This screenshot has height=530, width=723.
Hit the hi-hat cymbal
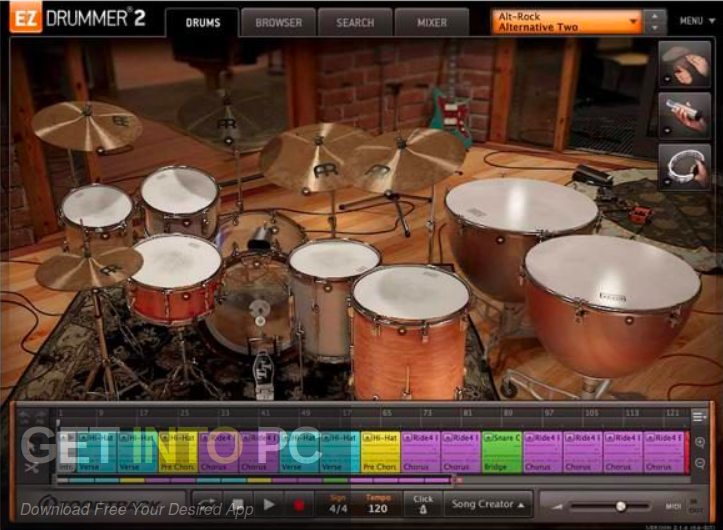[89, 268]
